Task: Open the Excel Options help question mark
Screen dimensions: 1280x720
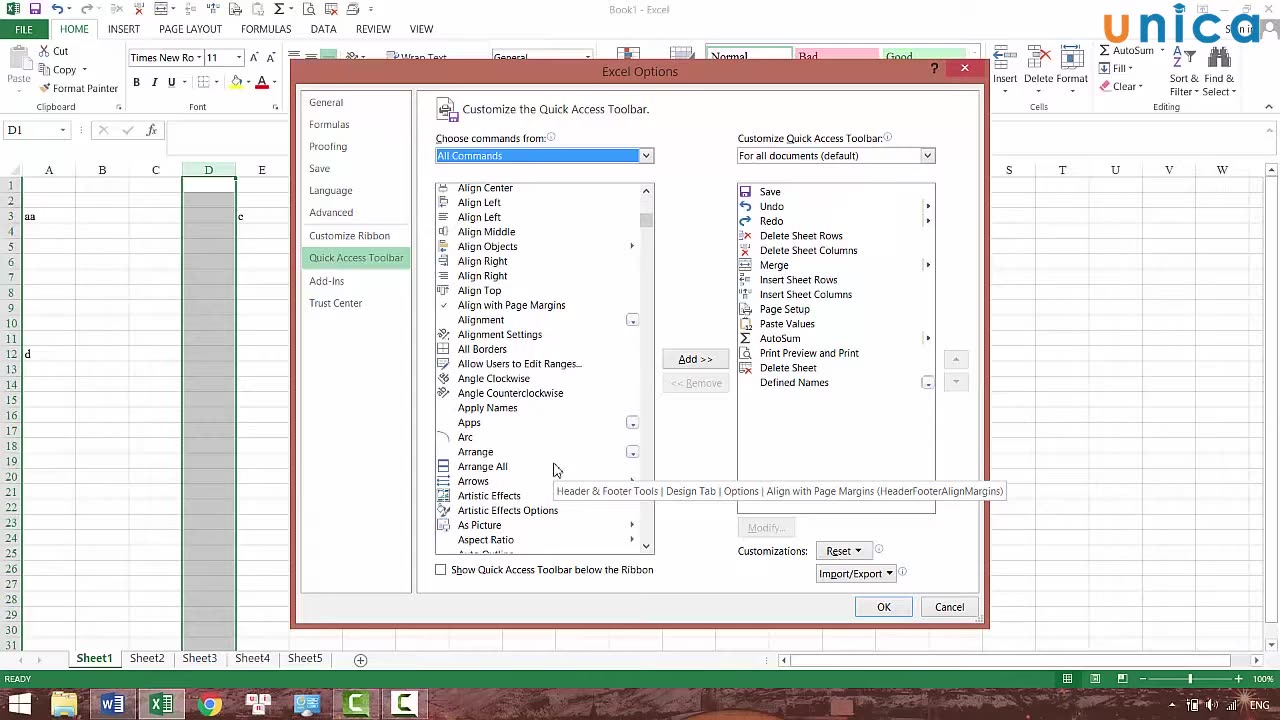Action: [x=934, y=68]
